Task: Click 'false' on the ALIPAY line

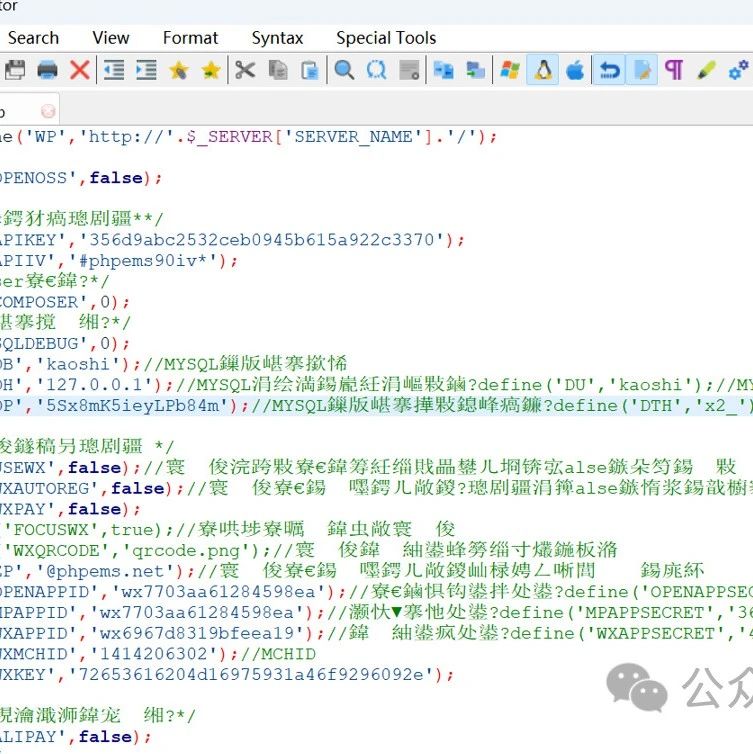Action: 105,736
